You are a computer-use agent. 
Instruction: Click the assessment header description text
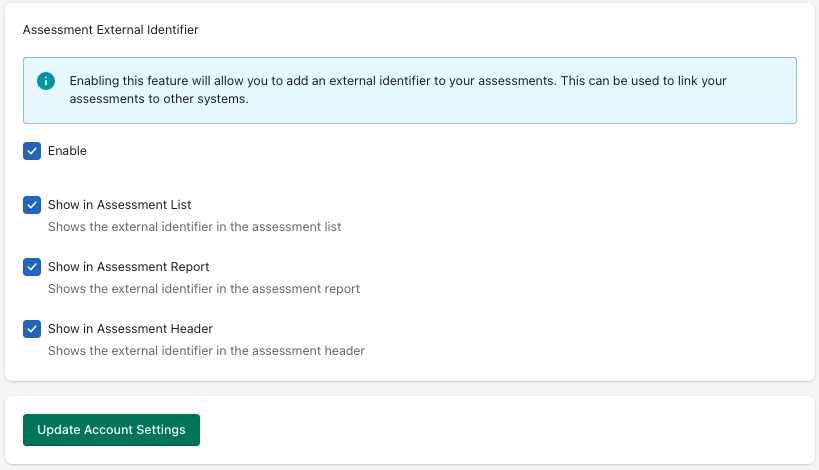pos(206,351)
